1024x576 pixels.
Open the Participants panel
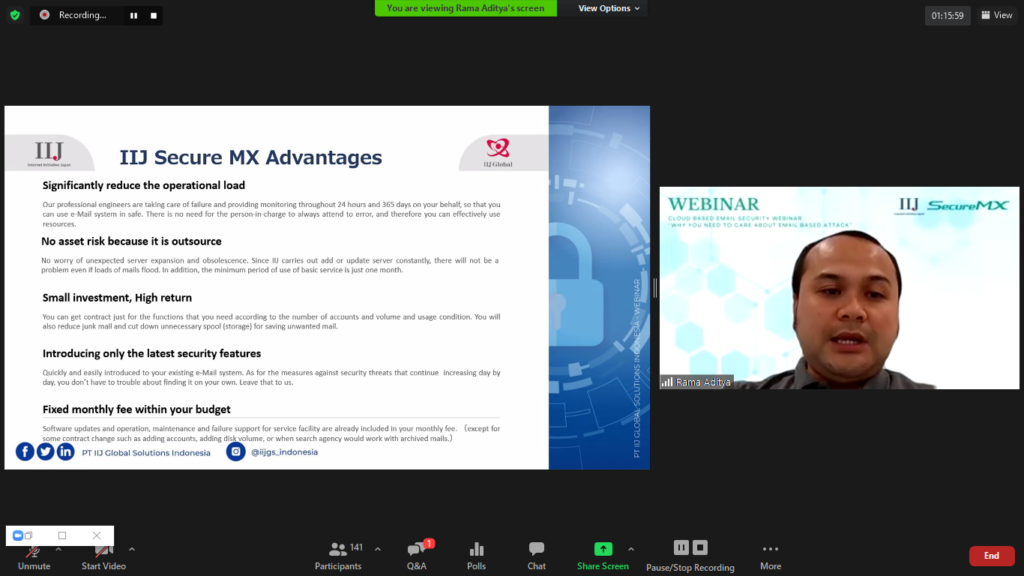(x=339, y=555)
